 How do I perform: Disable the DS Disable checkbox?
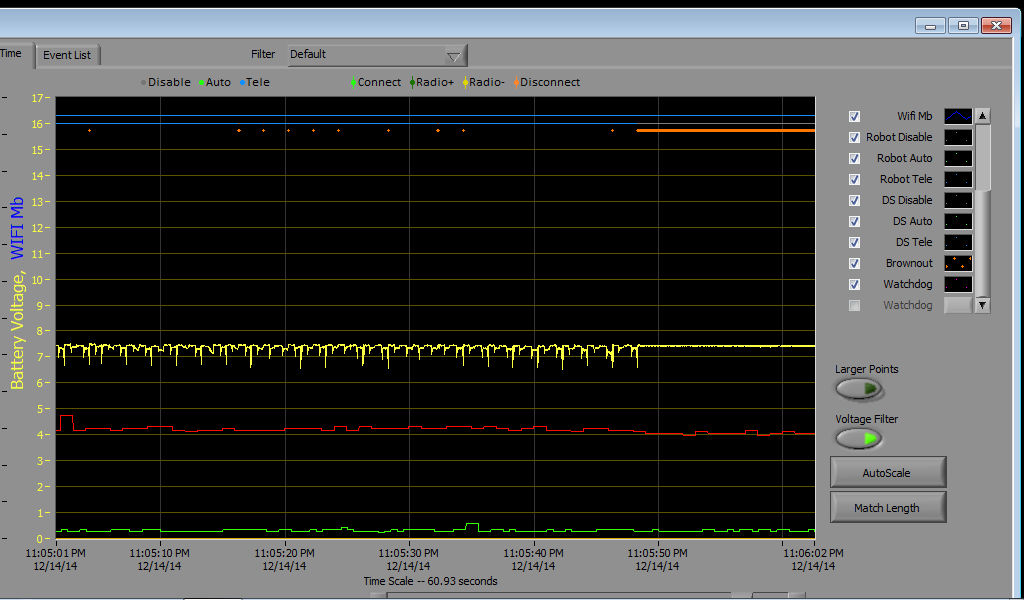click(x=854, y=200)
